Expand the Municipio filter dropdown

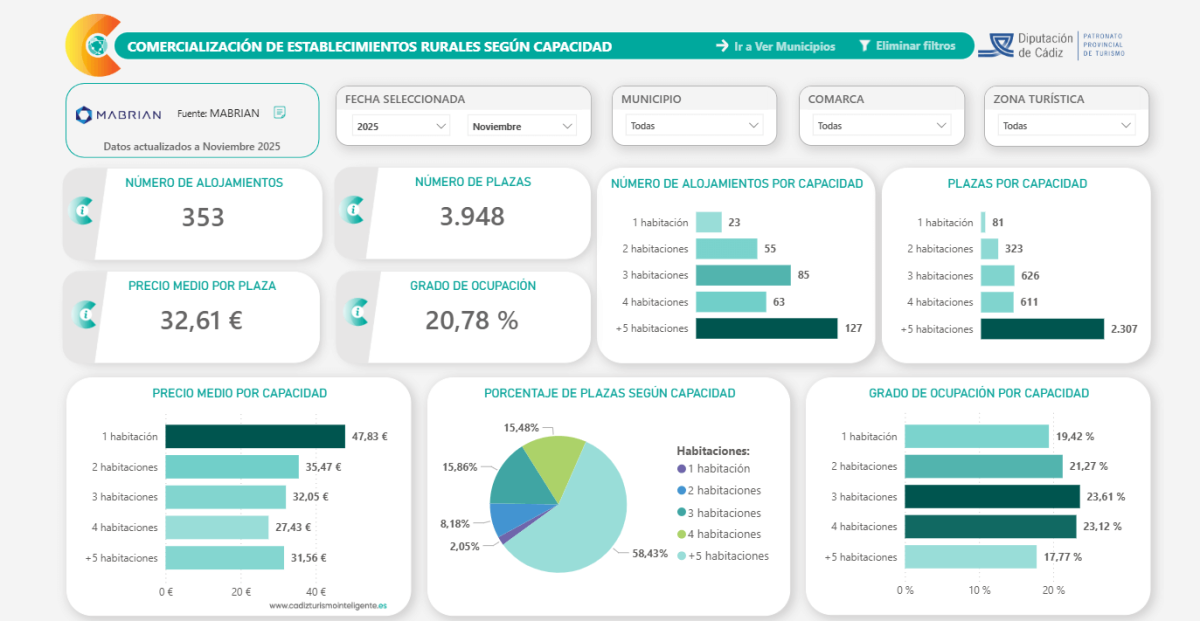tap(694, 126)
